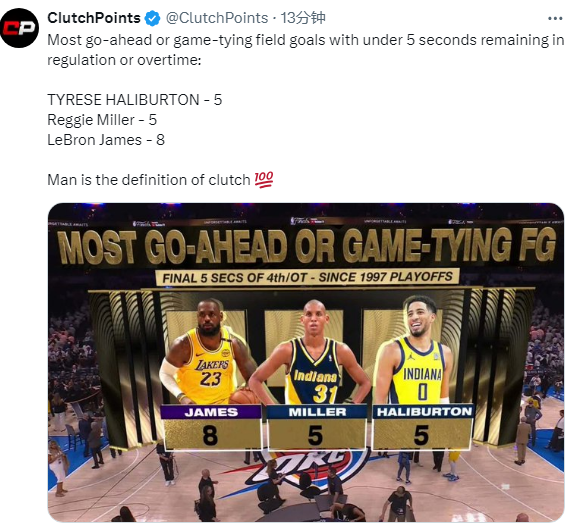Viewport: 573px width, 523px height.
Task: Click the ClutchPoints display name
Action: [x=94, y=18]
